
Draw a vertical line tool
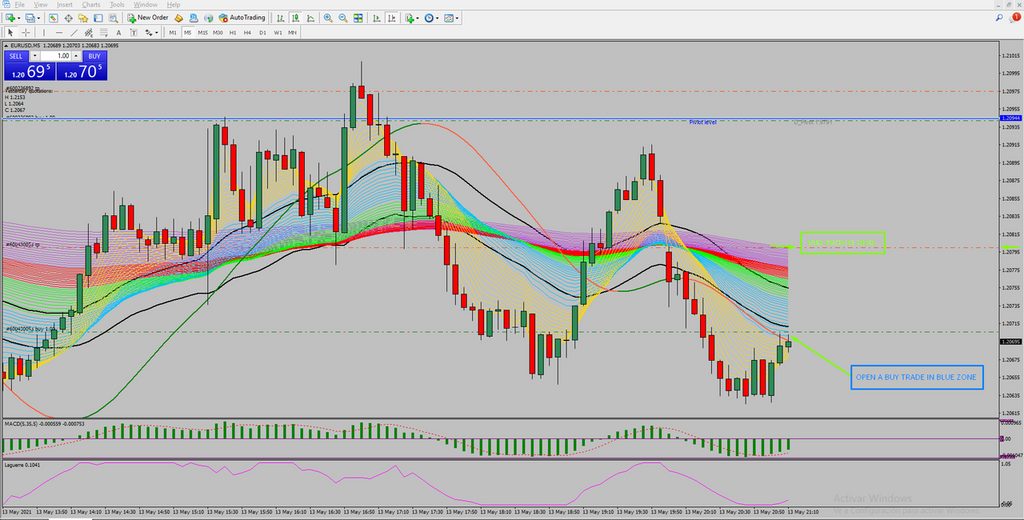(x=44, y=32)
